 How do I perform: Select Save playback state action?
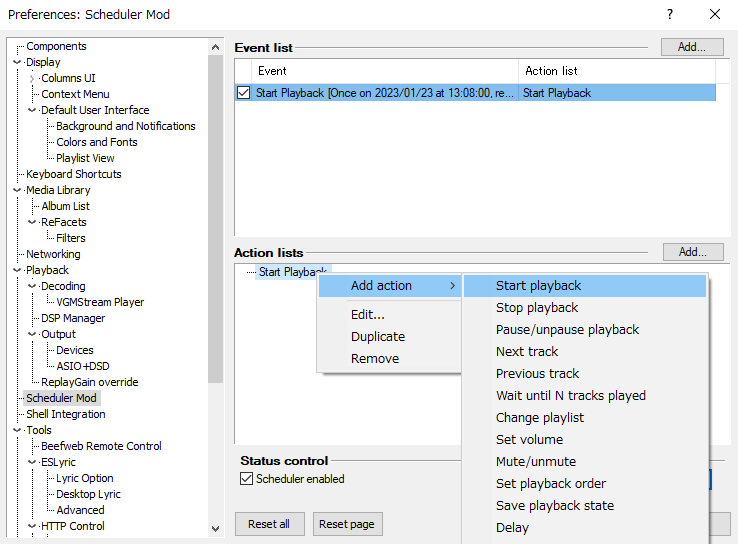(x=585, y=505)
